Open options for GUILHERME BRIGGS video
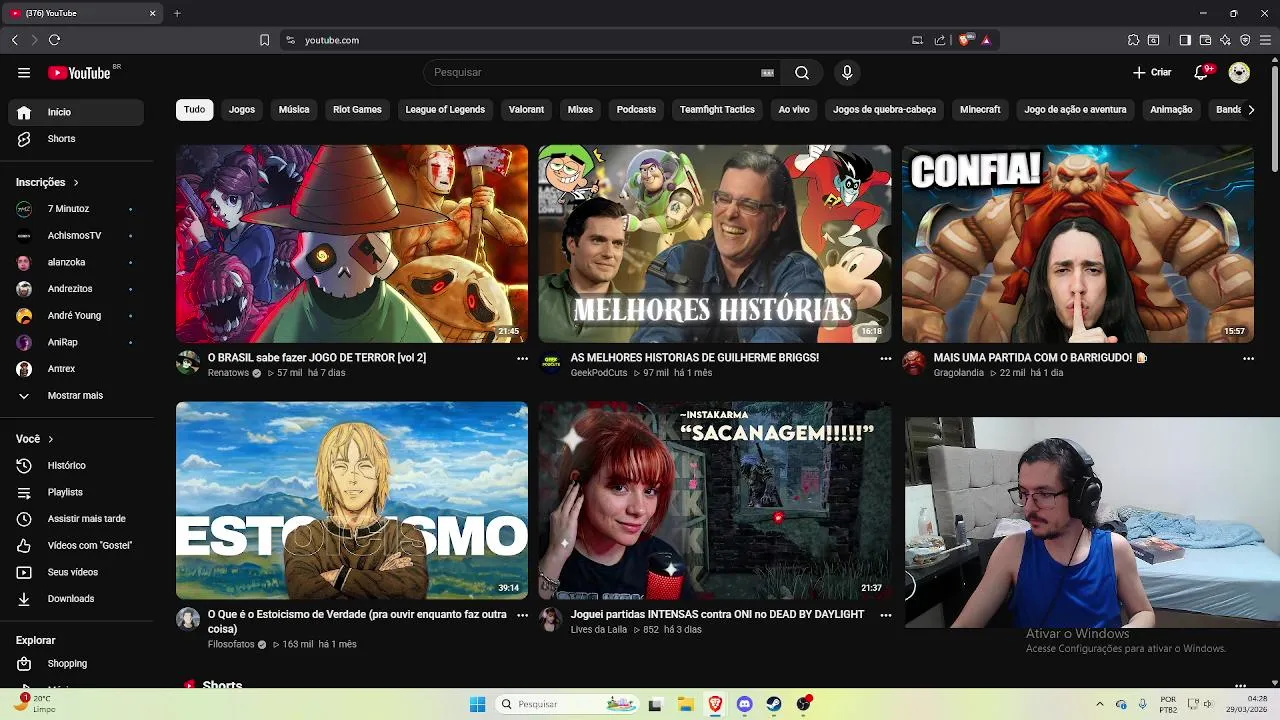This screenshot has height=720, width=1280. [x=885, y=358]
